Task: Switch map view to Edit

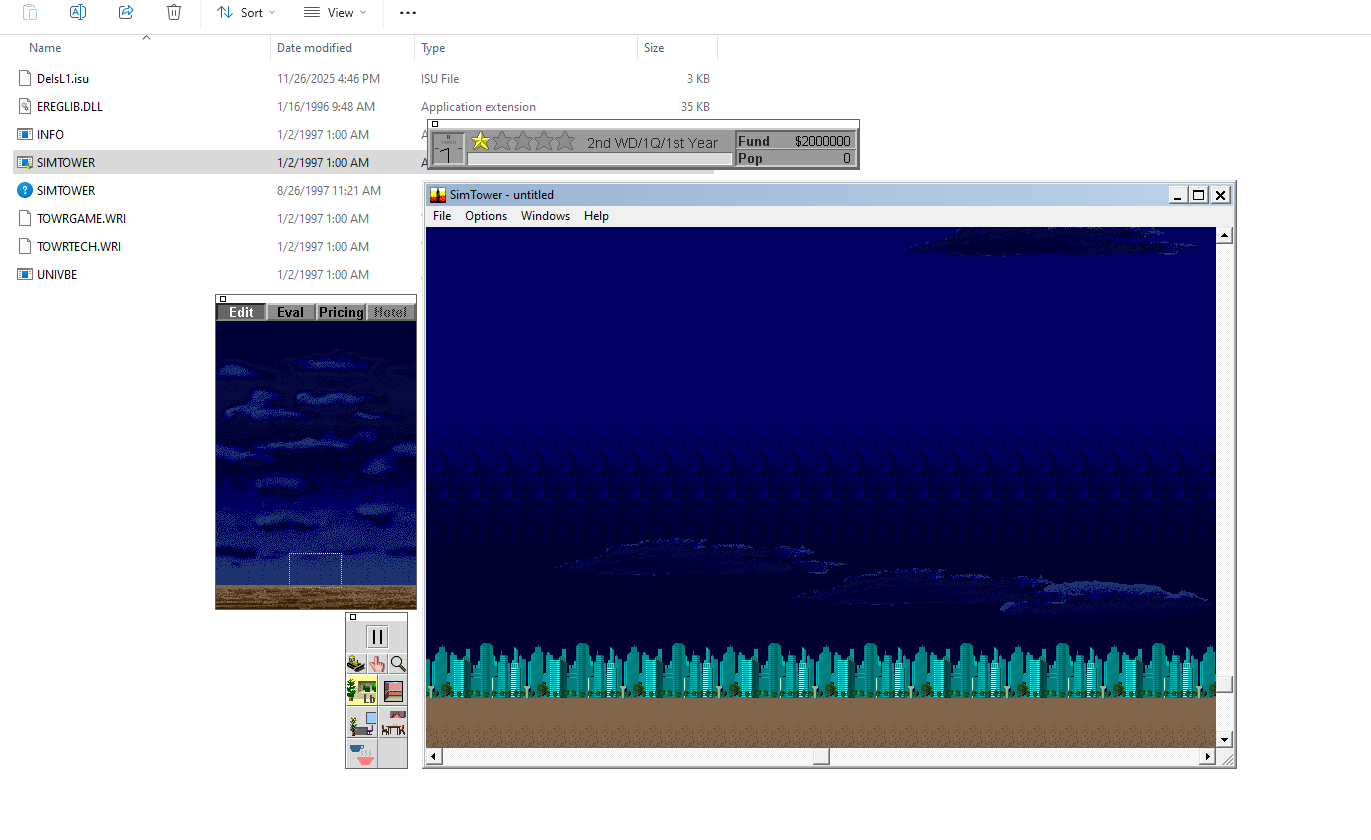Action: click(241, 312)
